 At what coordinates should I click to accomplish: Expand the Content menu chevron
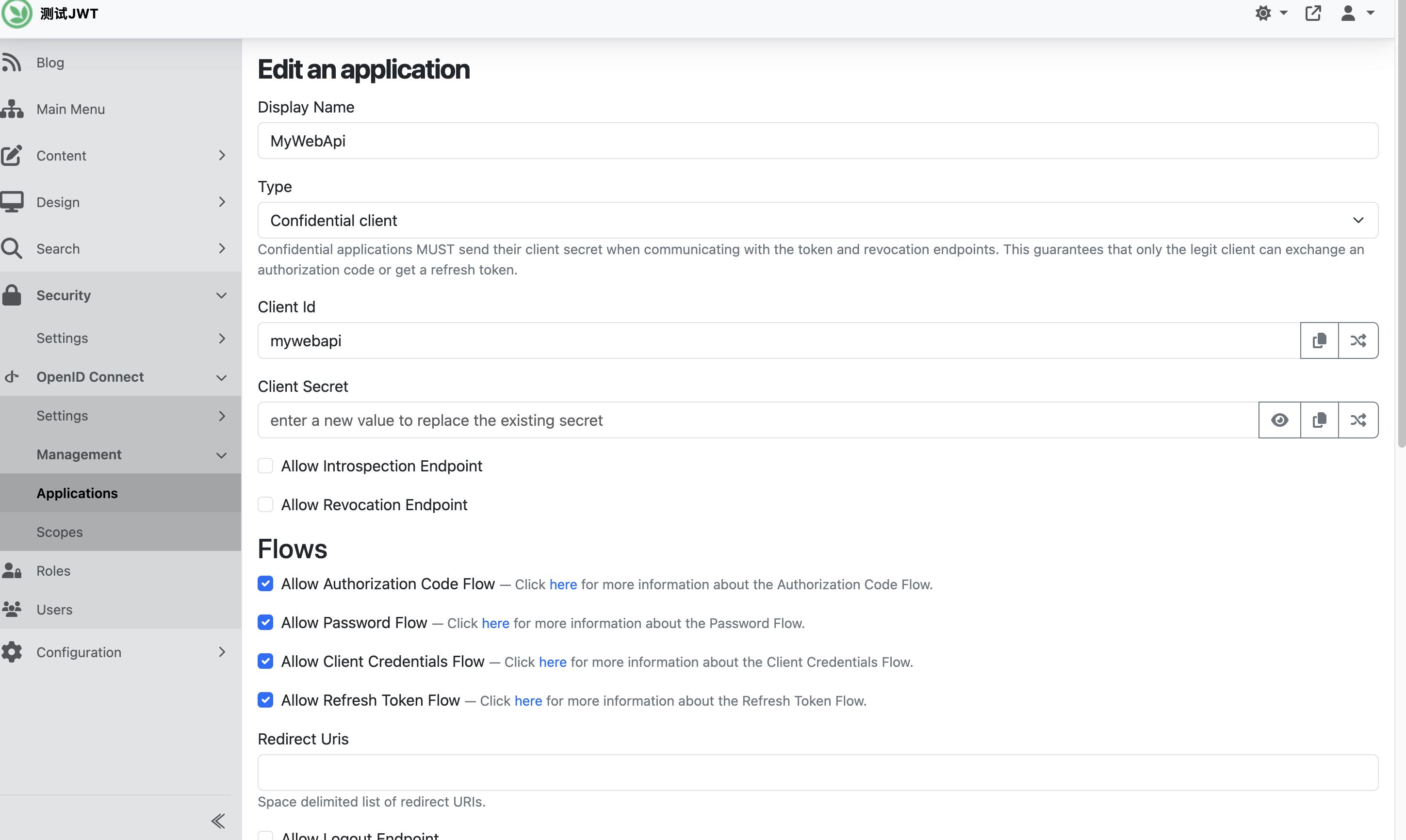tap(222, 155)
